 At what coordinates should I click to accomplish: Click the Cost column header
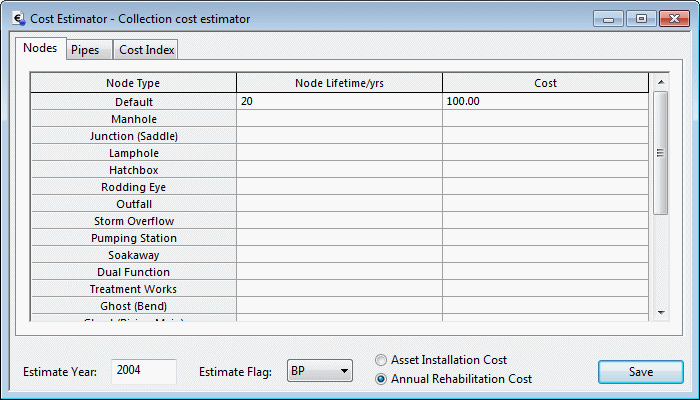click(x=545, y=83)
